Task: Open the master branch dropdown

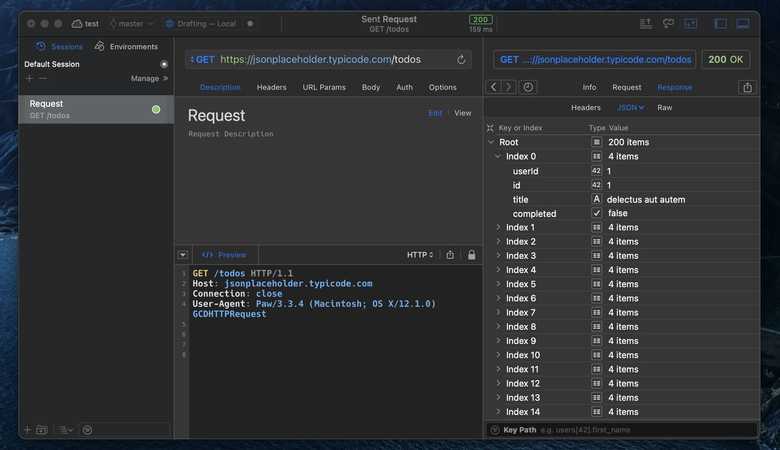Action: [131, 23]
